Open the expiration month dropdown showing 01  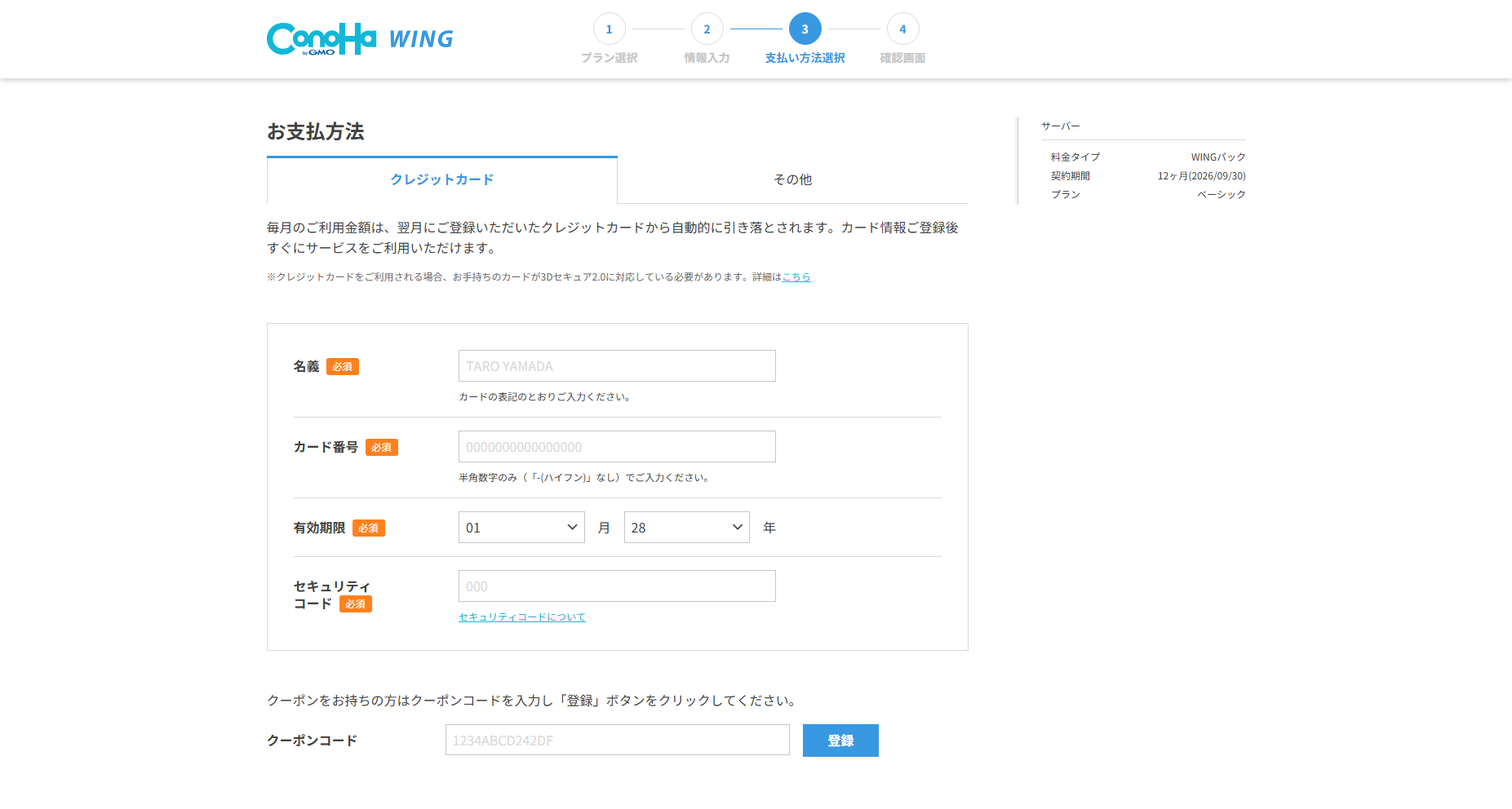[521, 527]
